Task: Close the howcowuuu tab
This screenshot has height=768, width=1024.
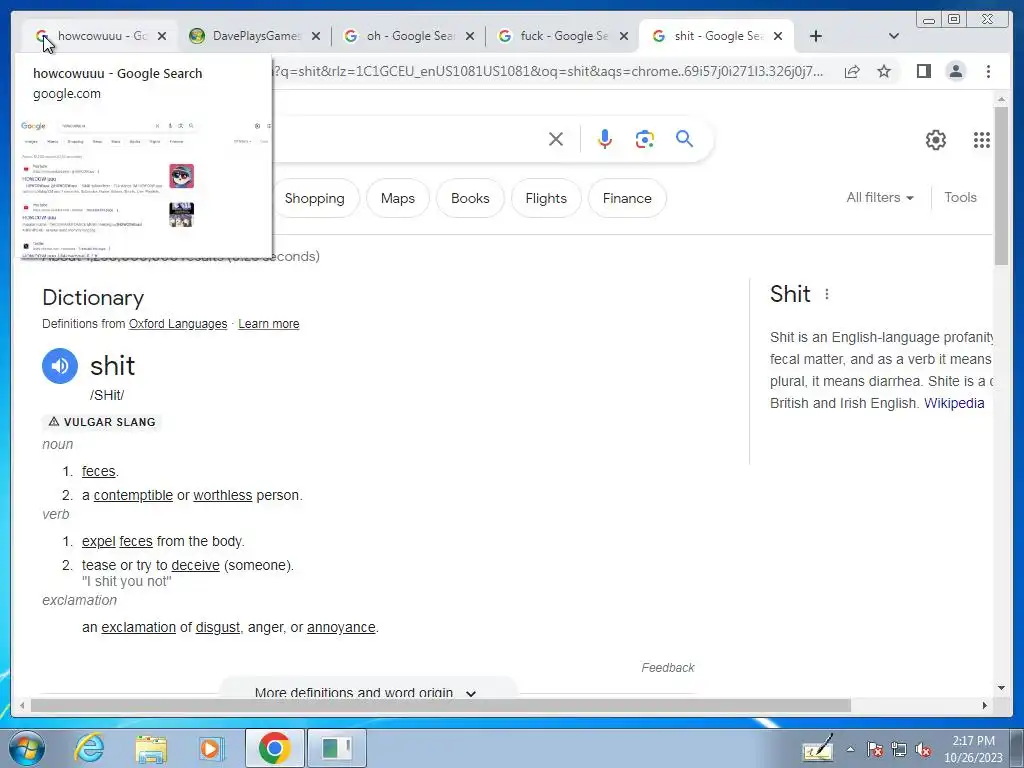Action: [x=162, y=37]
